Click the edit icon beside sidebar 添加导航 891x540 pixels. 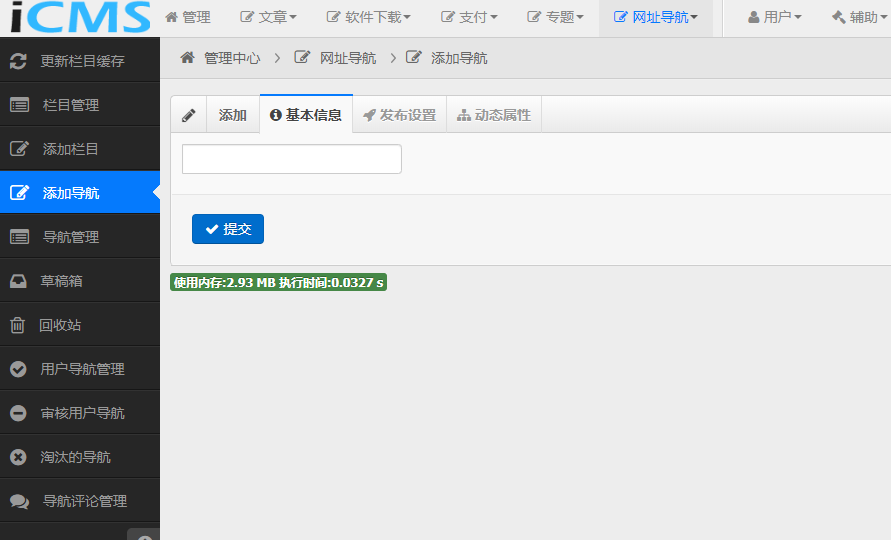[x=19, y=193]
